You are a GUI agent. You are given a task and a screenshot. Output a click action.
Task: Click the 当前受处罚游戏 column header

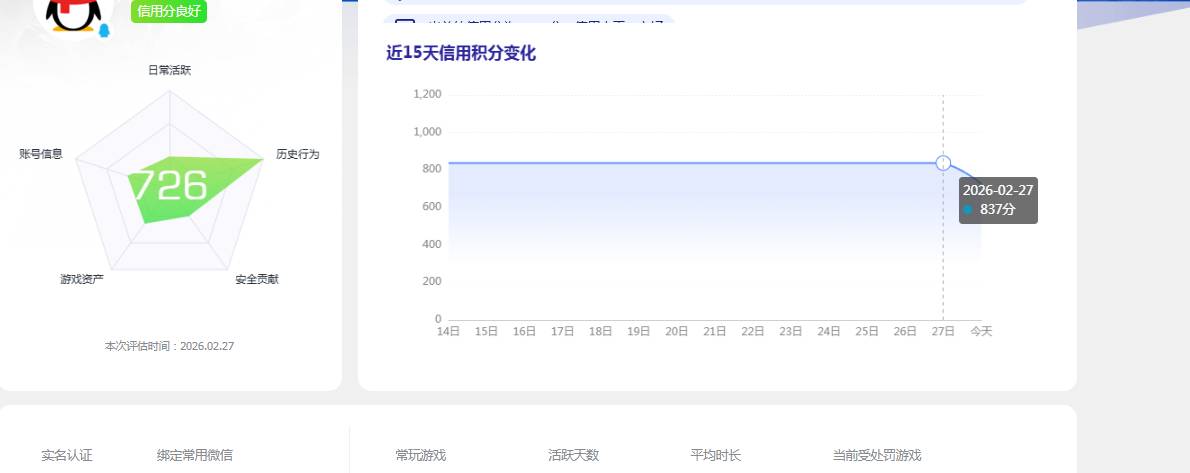877,456
